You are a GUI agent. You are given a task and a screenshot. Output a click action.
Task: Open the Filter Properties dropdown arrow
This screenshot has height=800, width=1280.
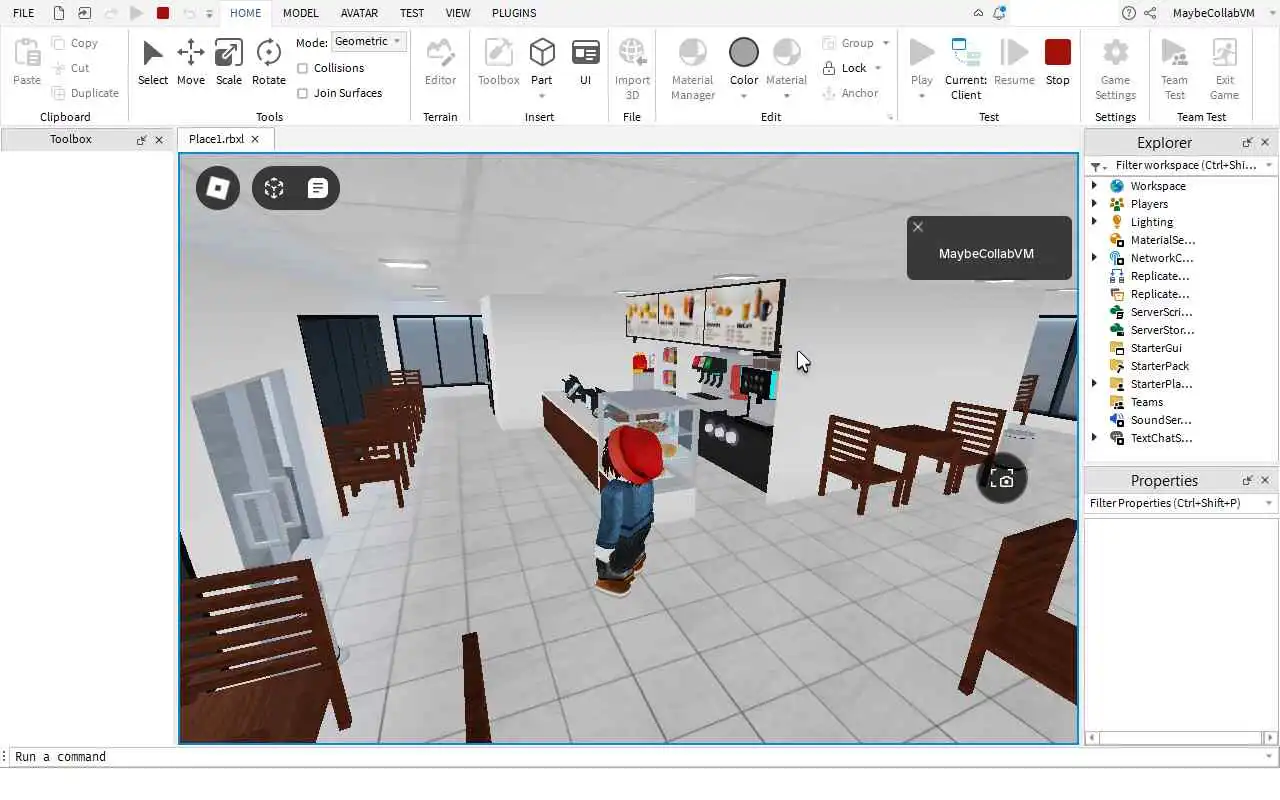(1269, 503)
